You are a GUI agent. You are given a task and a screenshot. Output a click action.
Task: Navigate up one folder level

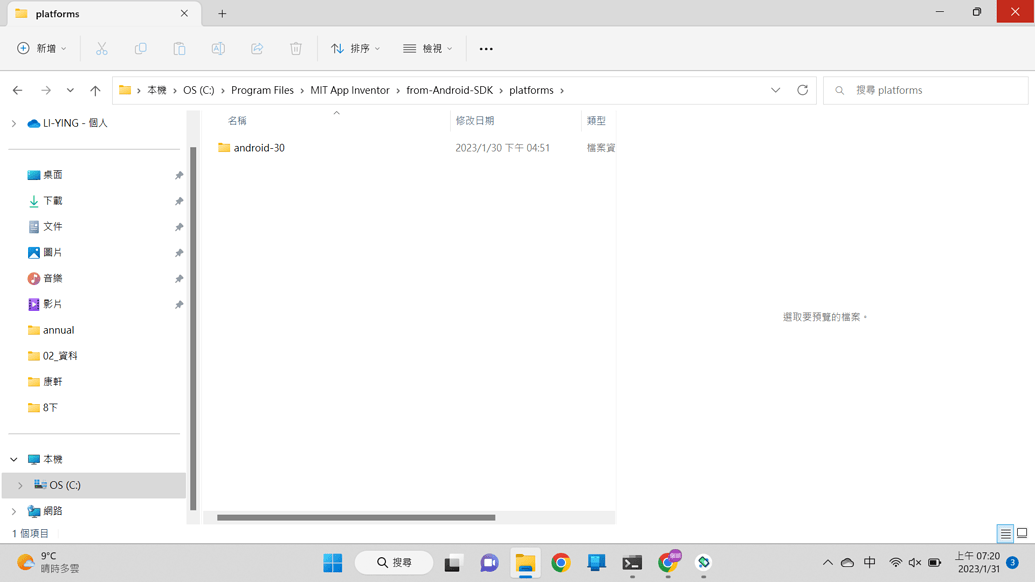point(95,90)
